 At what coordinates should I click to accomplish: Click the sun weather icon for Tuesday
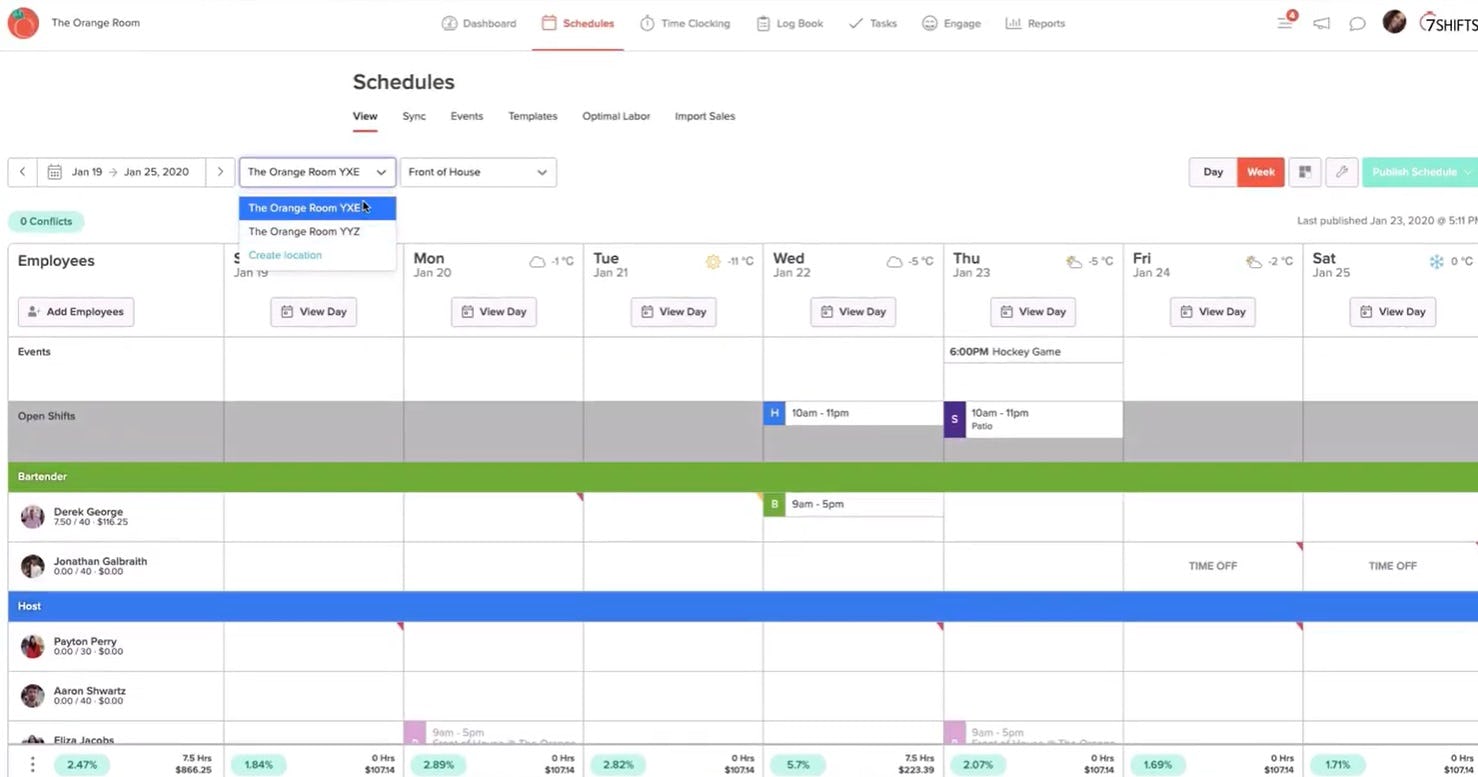pyautogui.click(x=713, y=262)
